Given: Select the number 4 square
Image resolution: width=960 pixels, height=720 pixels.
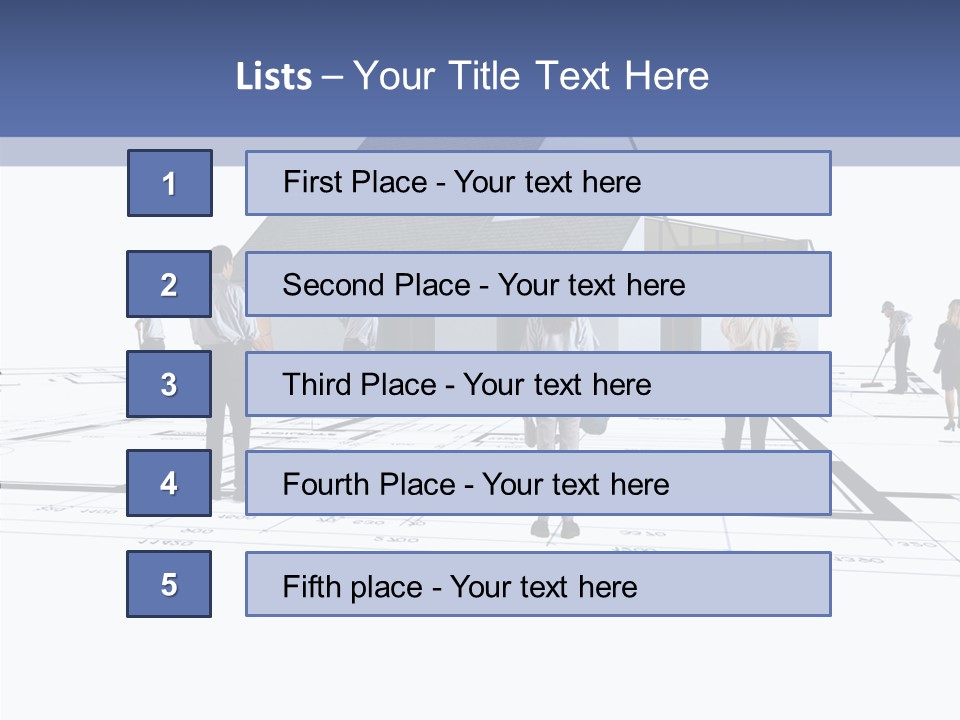Looking at the screenshot, I should click(169, 484).
